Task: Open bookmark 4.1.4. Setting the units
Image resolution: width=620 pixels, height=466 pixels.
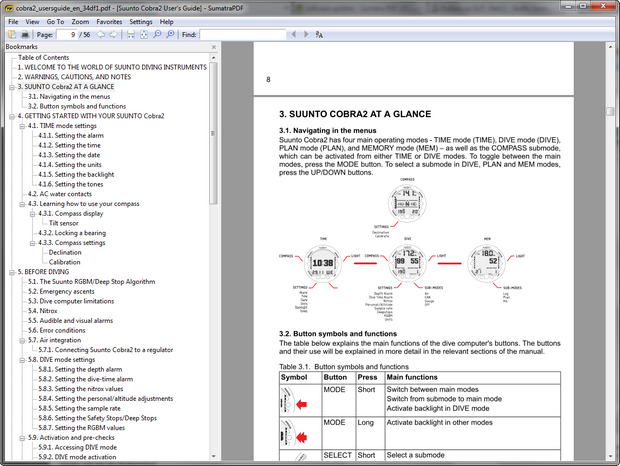Action: coord(70,165)
